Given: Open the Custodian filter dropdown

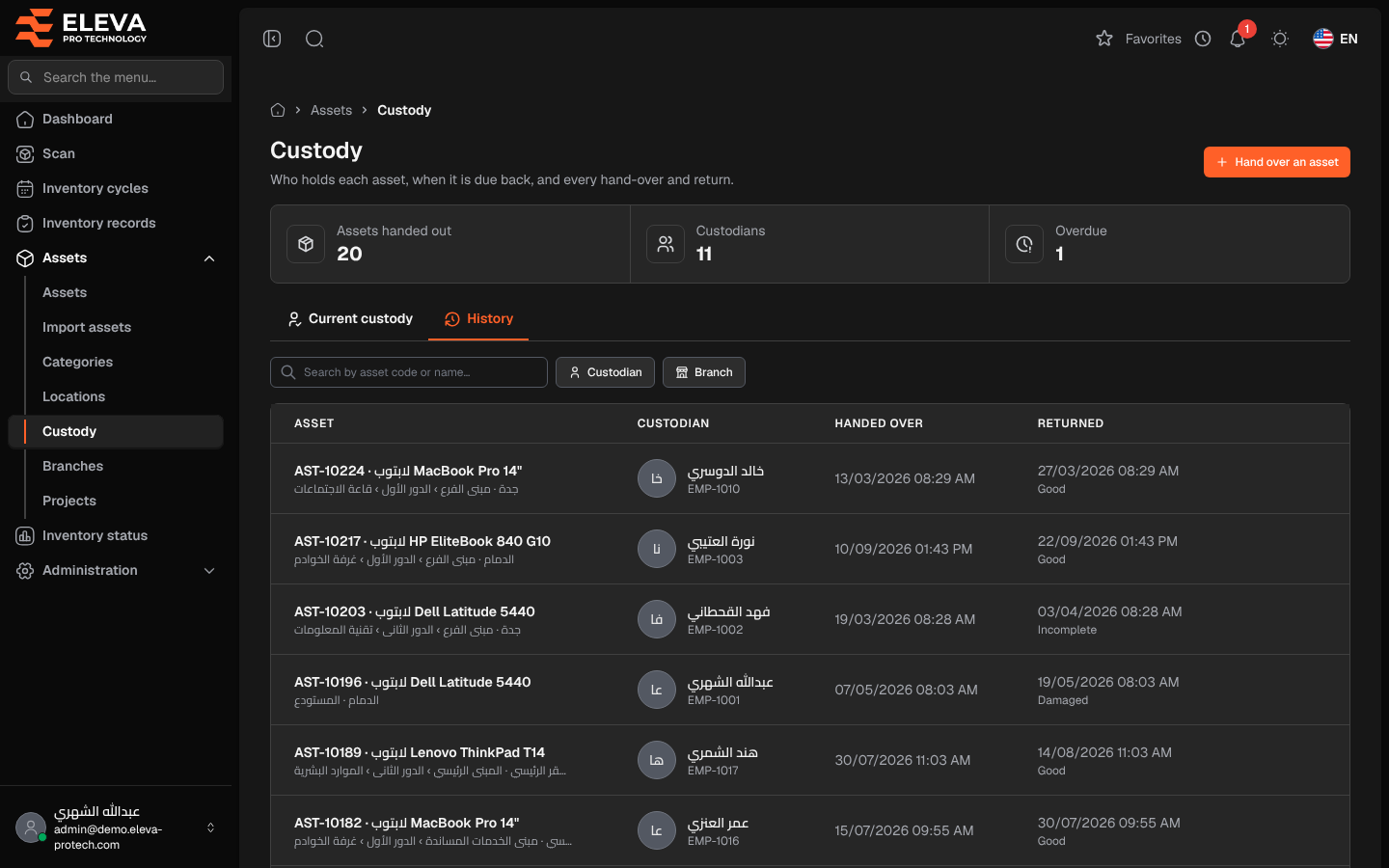Looking at the screenshot, I should (605, 372).
